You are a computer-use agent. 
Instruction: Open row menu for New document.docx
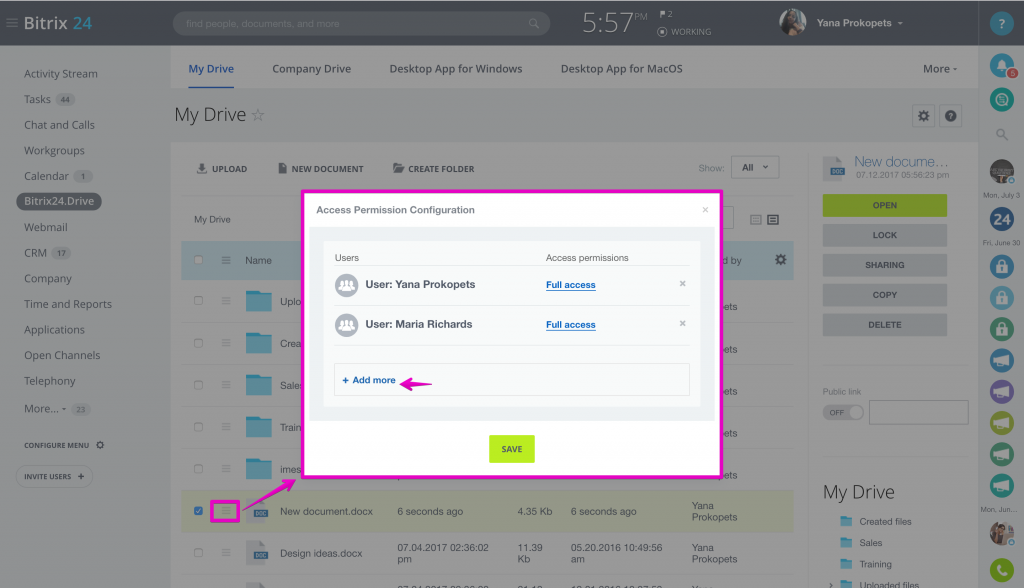pos(225,511)
